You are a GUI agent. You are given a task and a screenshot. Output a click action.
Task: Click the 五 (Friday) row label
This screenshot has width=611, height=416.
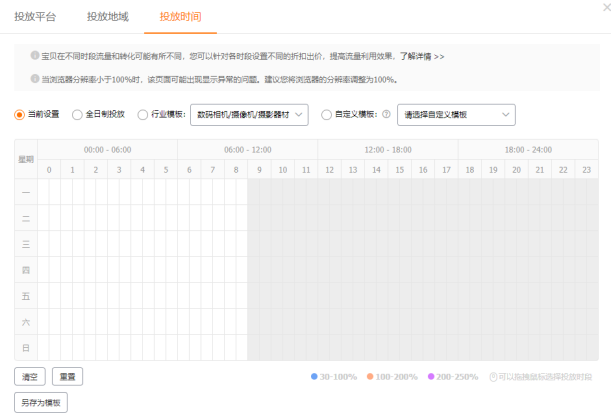(x=26, y=296)
